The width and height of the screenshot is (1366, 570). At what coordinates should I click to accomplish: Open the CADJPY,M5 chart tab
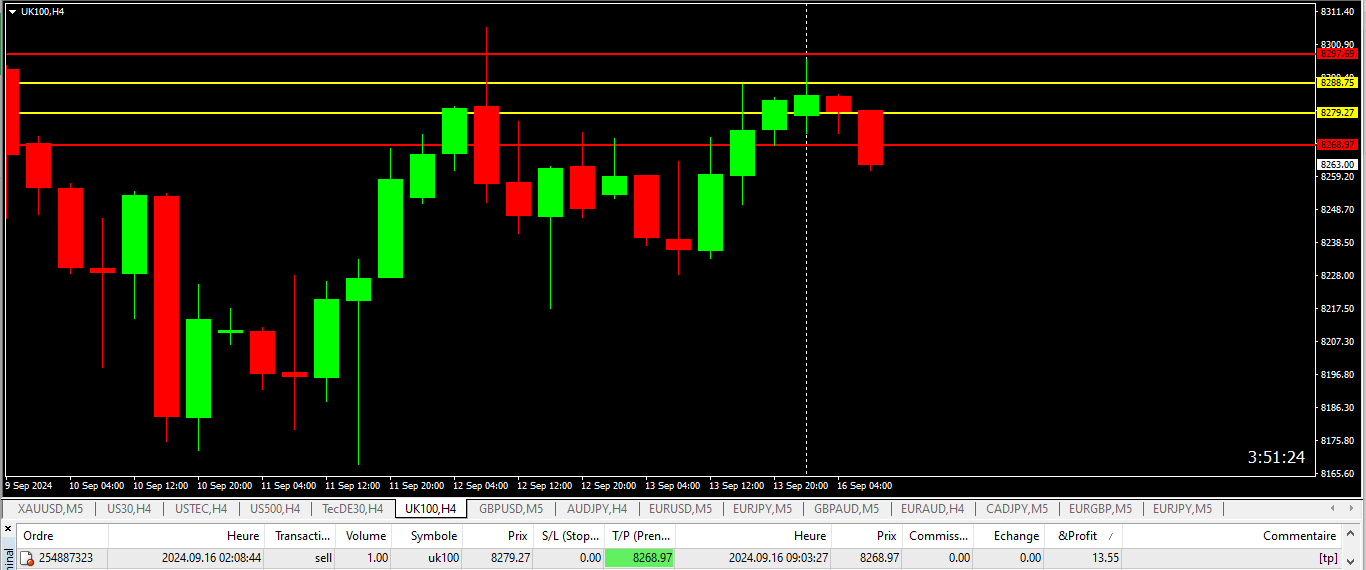[1016, 509]
